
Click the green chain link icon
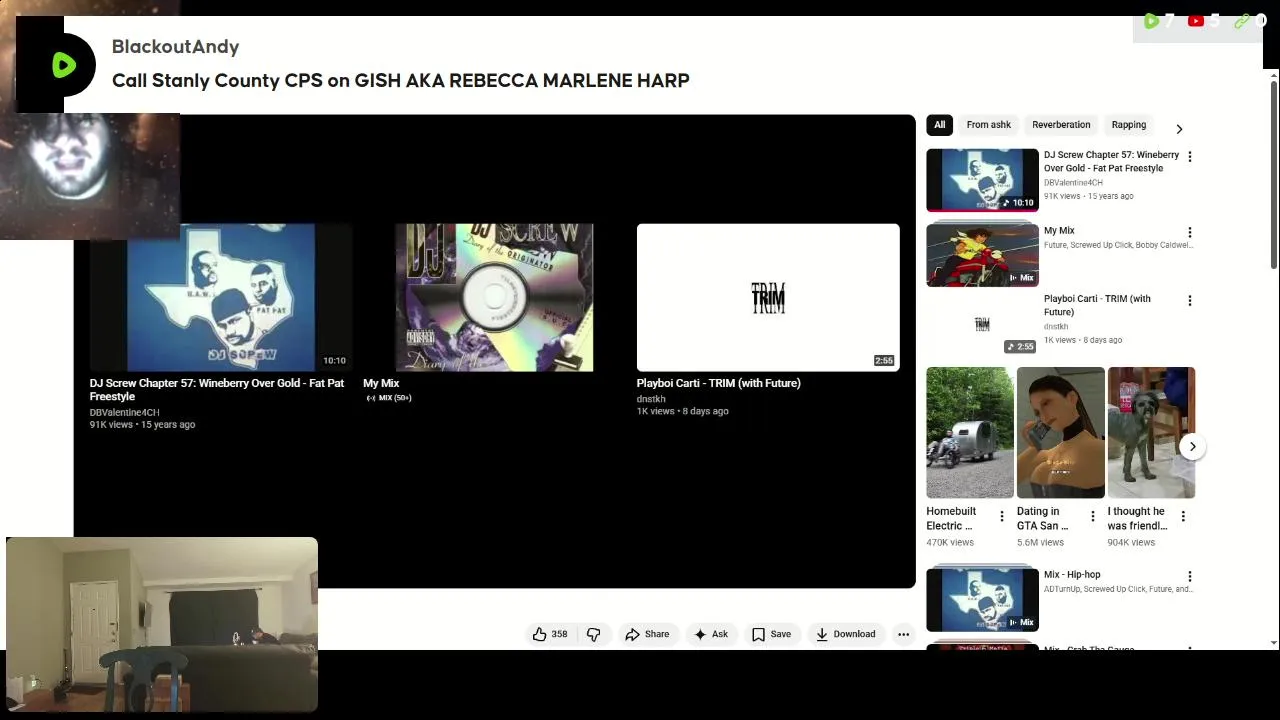tap(1242, 21)
